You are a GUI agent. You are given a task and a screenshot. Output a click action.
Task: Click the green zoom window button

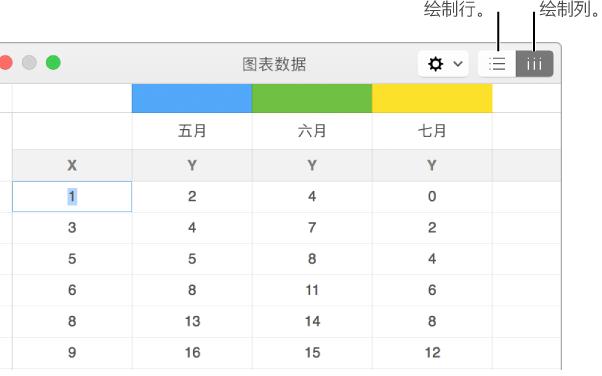(53, 63)
